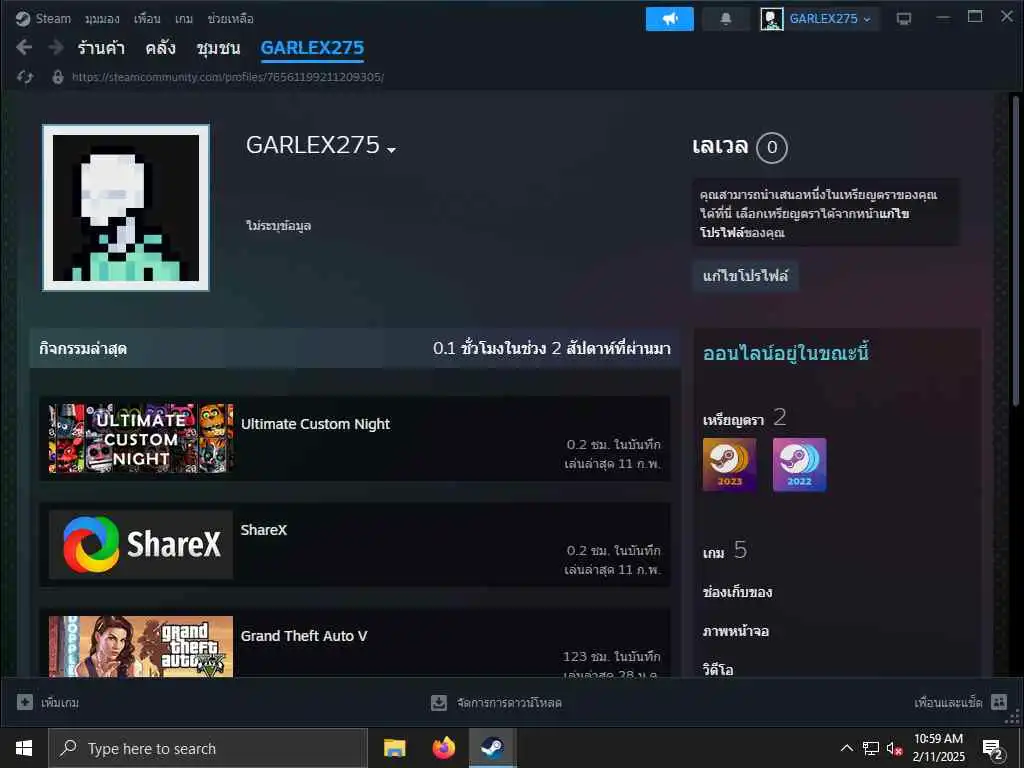Click the page vertical scrollbar
This screenshot has width=1024, height=768.
point(1015,250)
